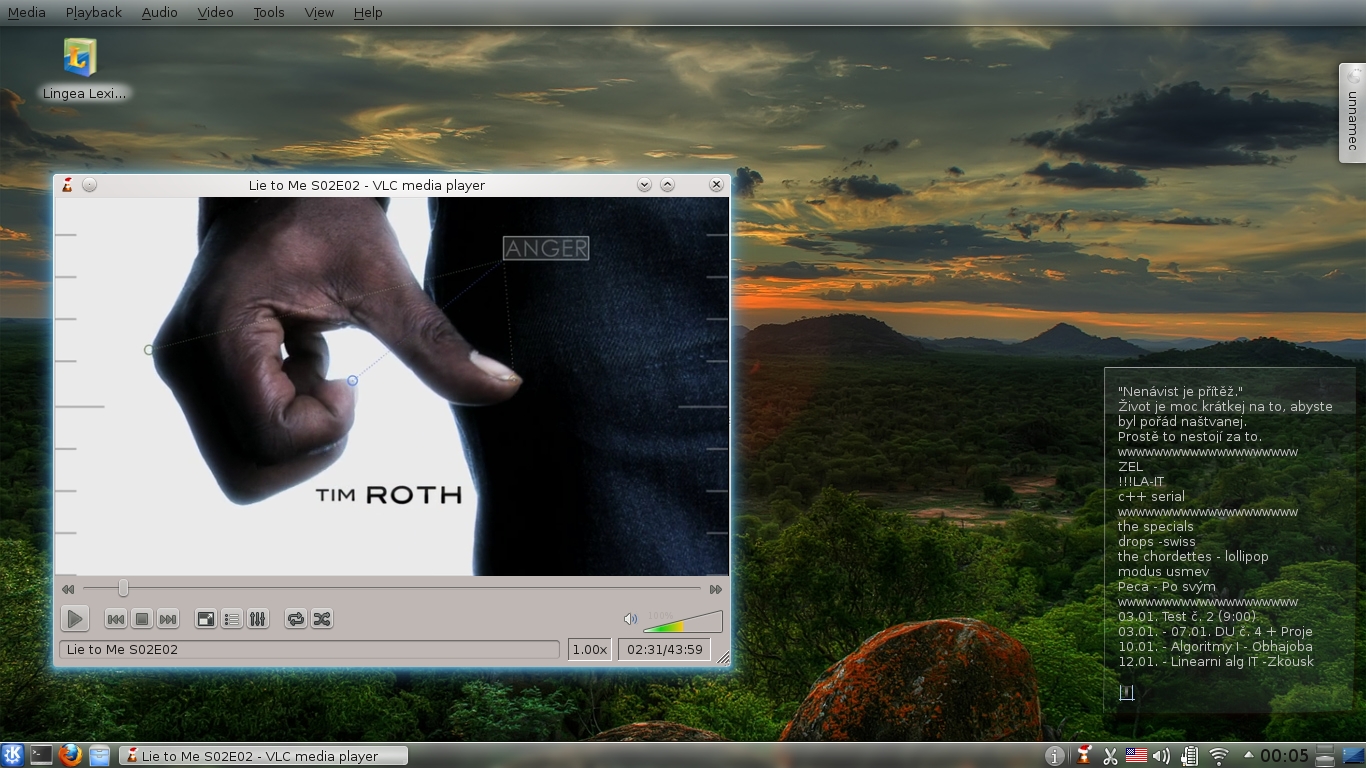Click VLC window resize grip corner
This screenshot has width=1366, height=768.
722,658
